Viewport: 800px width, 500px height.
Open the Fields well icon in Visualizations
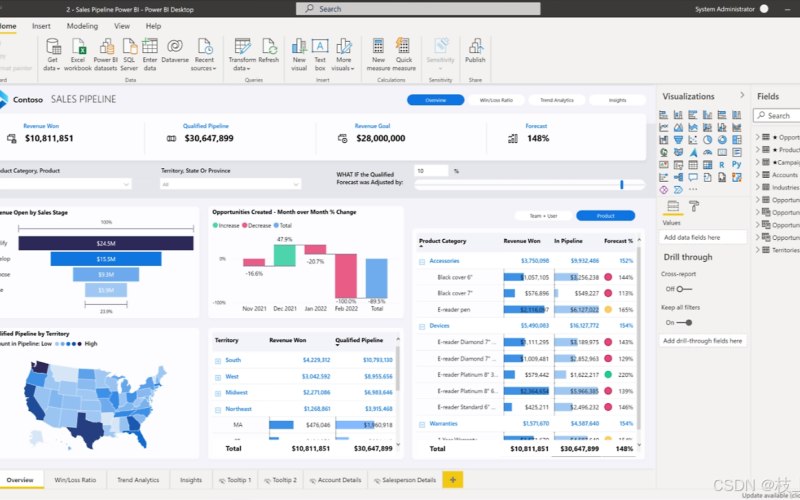(673, 206)
